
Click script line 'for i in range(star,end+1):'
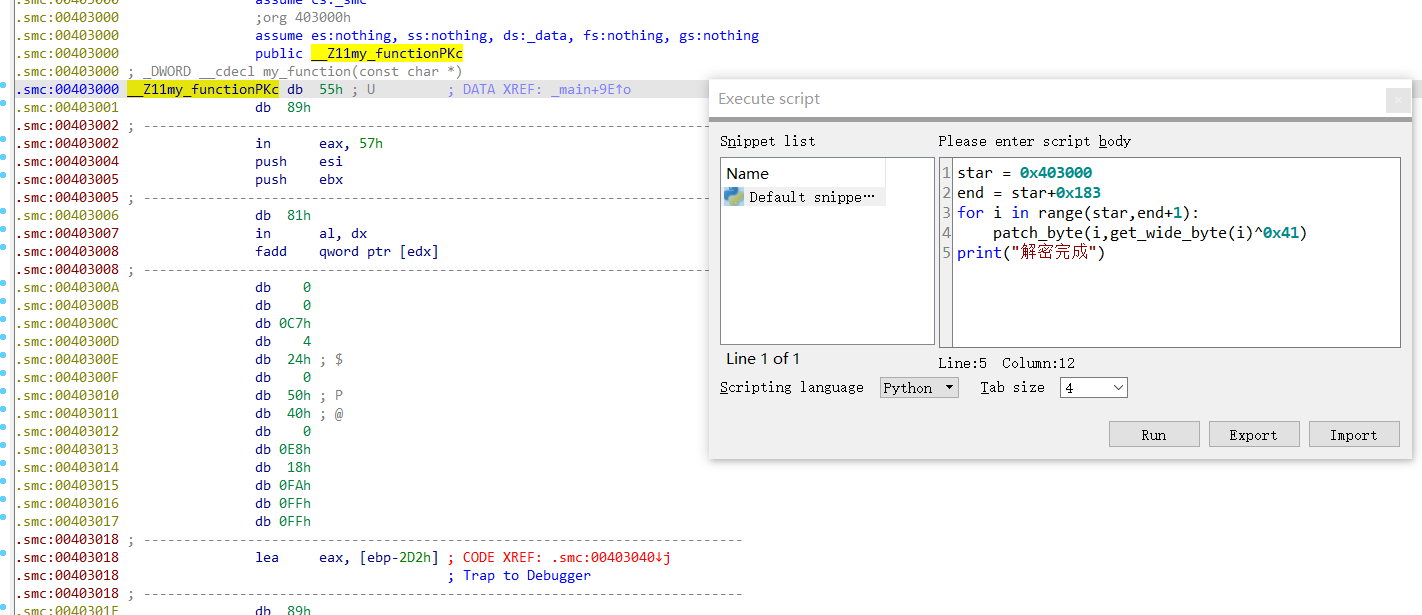(1078, 213)
